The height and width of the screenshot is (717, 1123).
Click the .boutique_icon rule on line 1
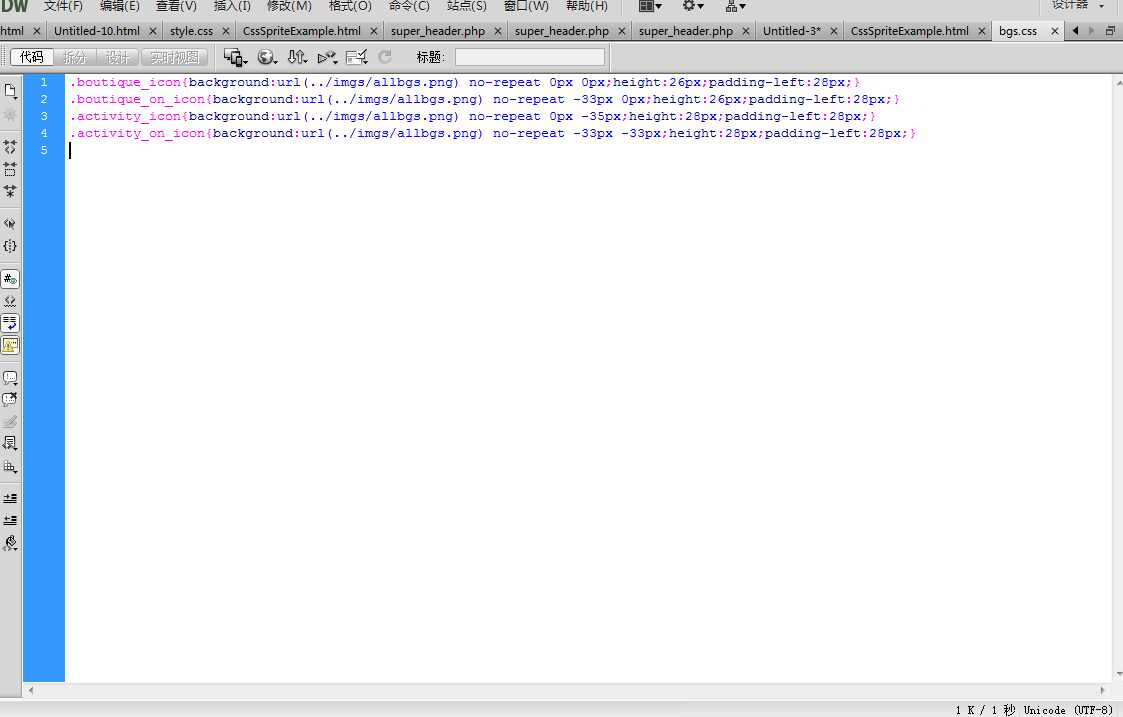point(464,82)
